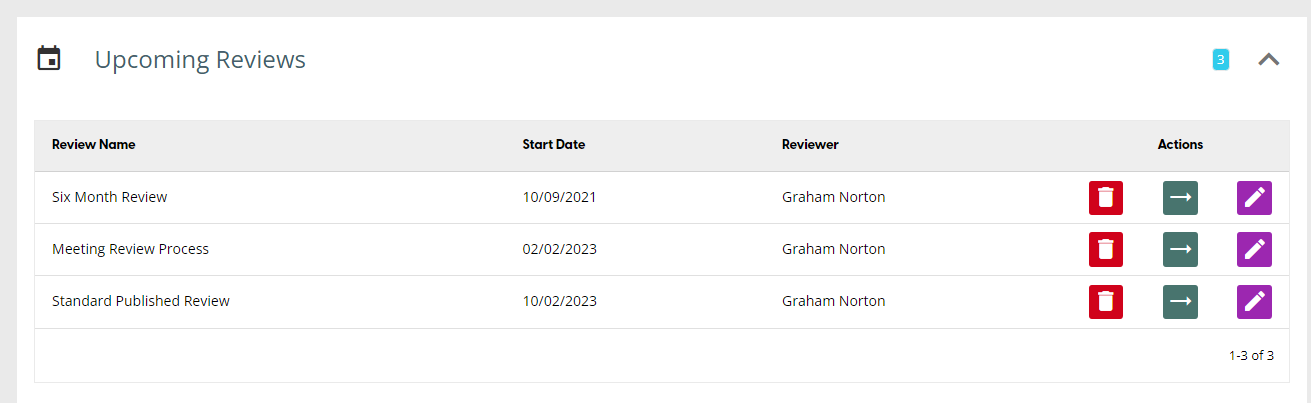The height and width of the screenshot is (403, 1311).
Task: Select the Meeting Review Process row name
Action: tap(130, 249)
